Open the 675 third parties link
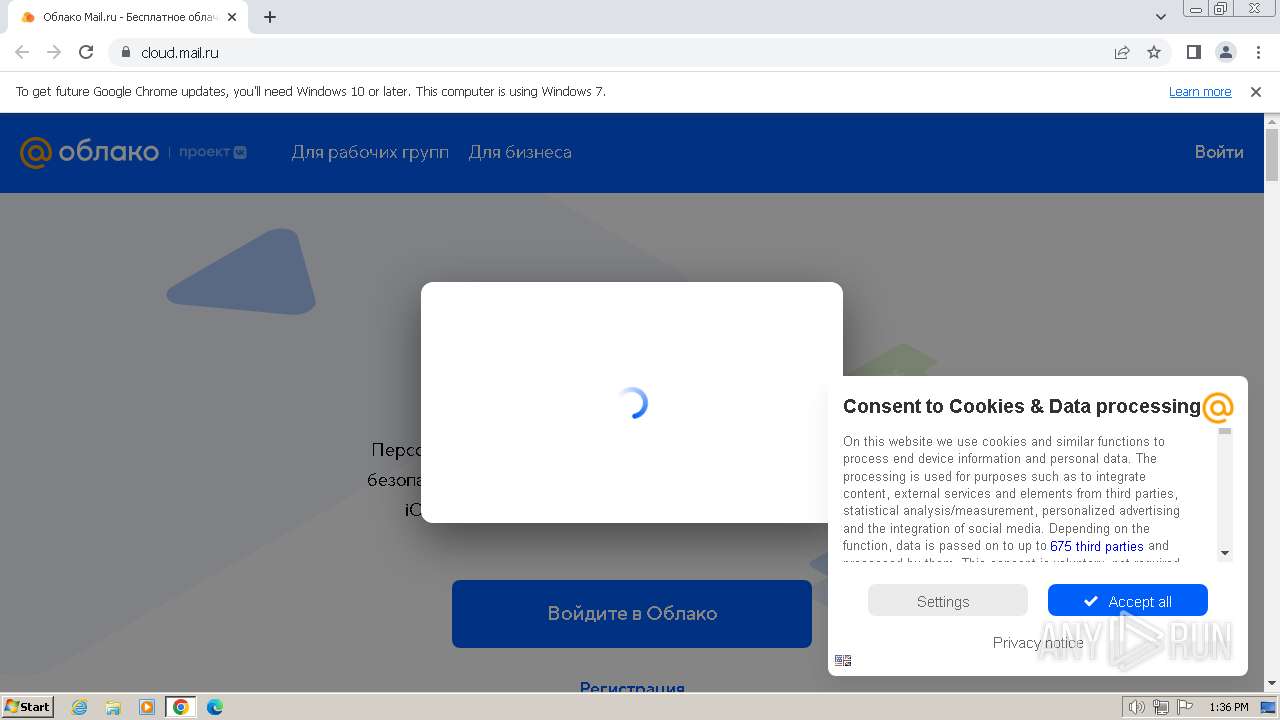Image resolution: width=1280 pixels, height=720 pixels. [x=1096, y=546]
